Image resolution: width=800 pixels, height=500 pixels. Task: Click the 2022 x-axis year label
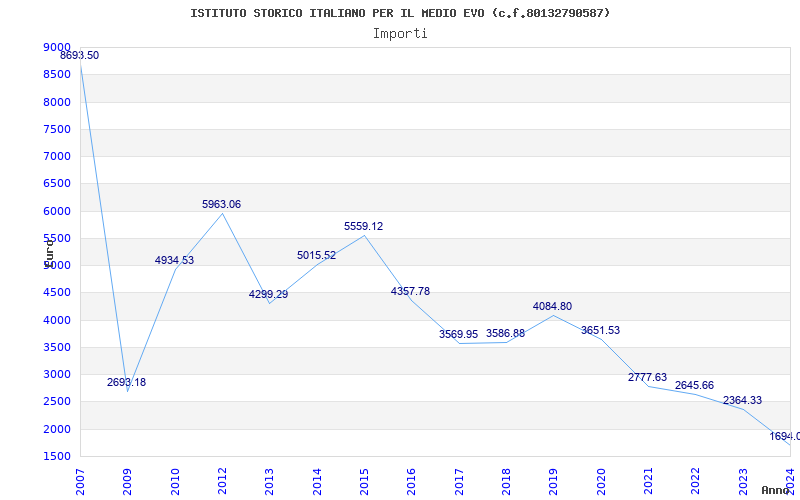coord(695,481)
